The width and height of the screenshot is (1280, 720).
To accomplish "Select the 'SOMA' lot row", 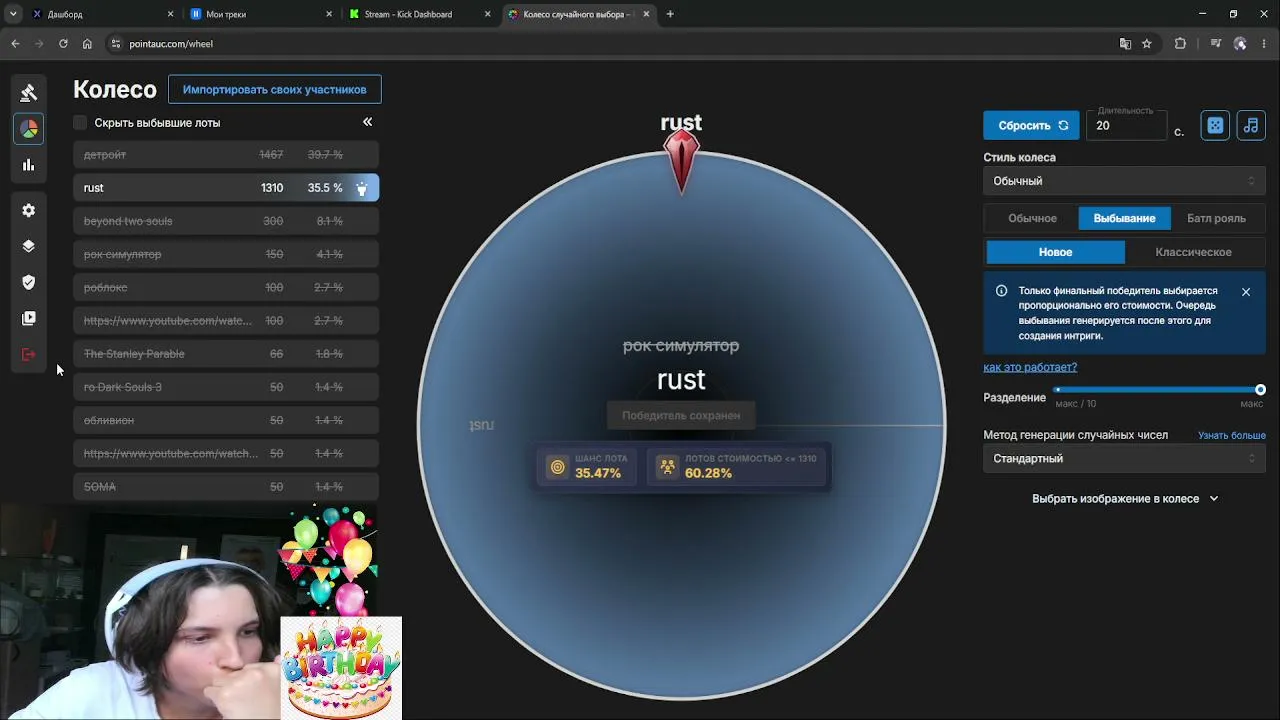I will coord(226,487).
